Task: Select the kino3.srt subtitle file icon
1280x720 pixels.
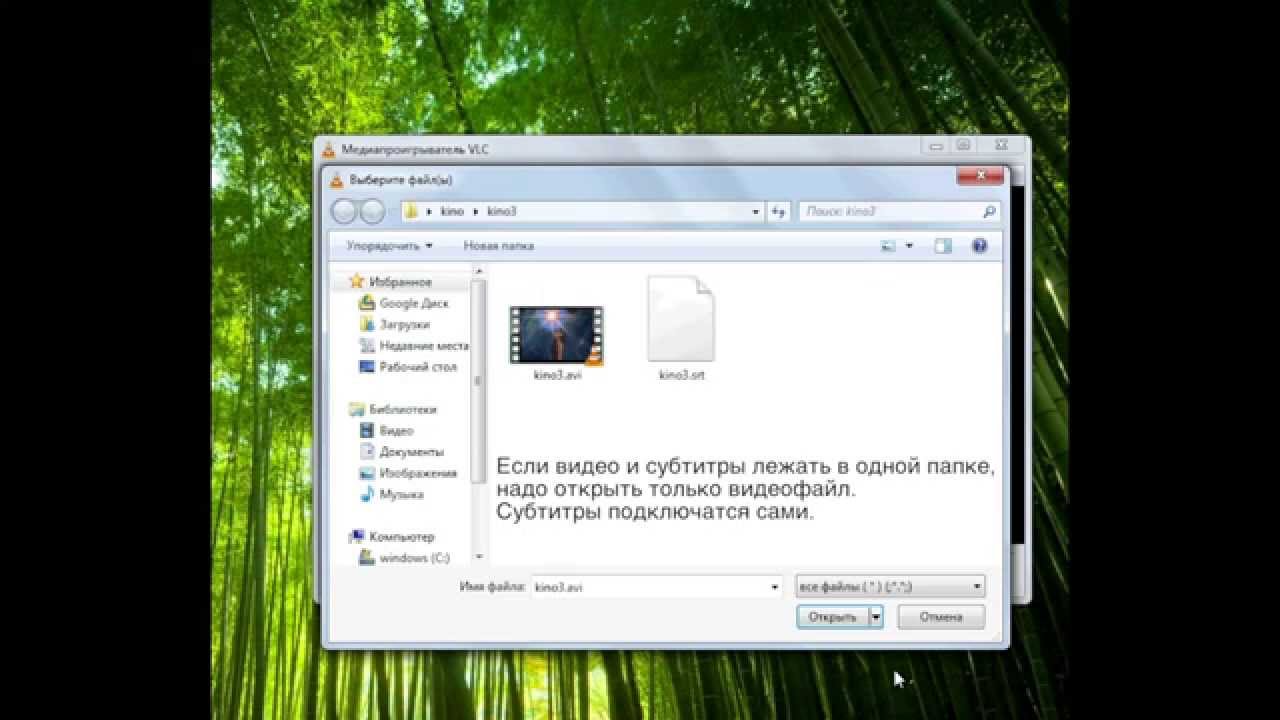Action: [681, 319]
